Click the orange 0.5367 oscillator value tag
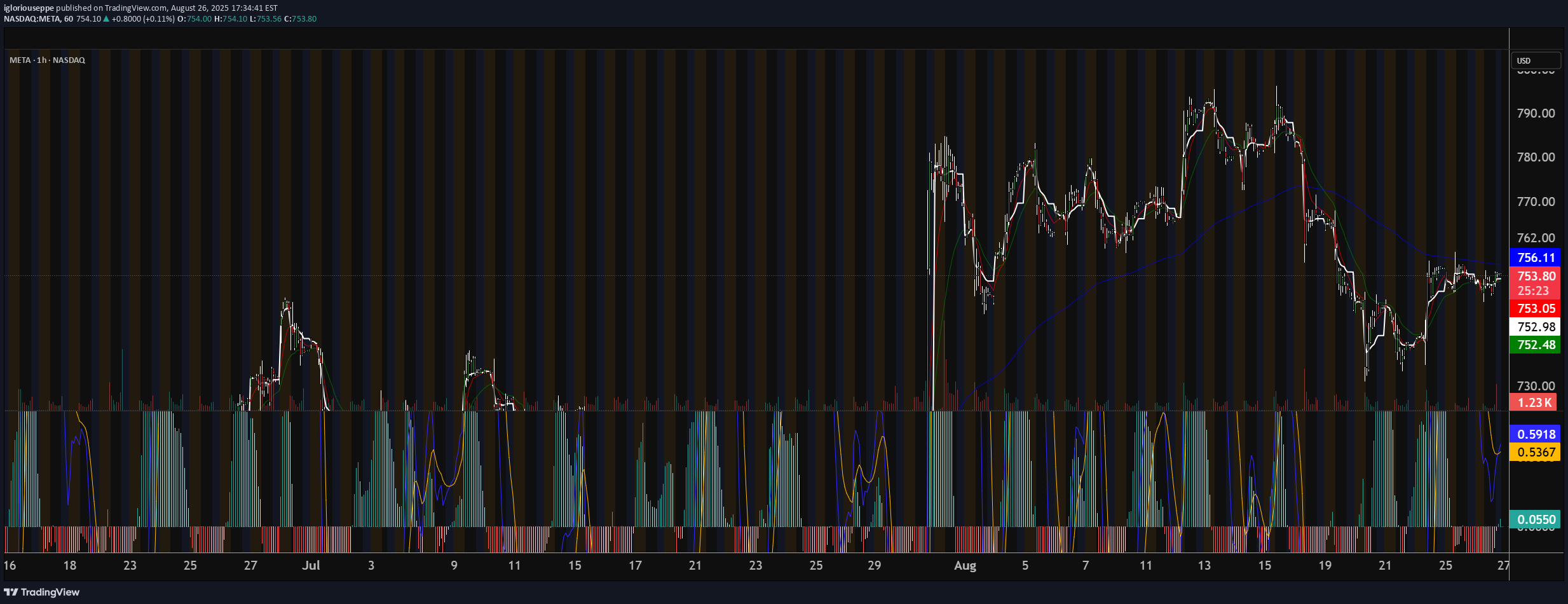The width and height of the screenshot is (1568, 604). (1535, 452)
